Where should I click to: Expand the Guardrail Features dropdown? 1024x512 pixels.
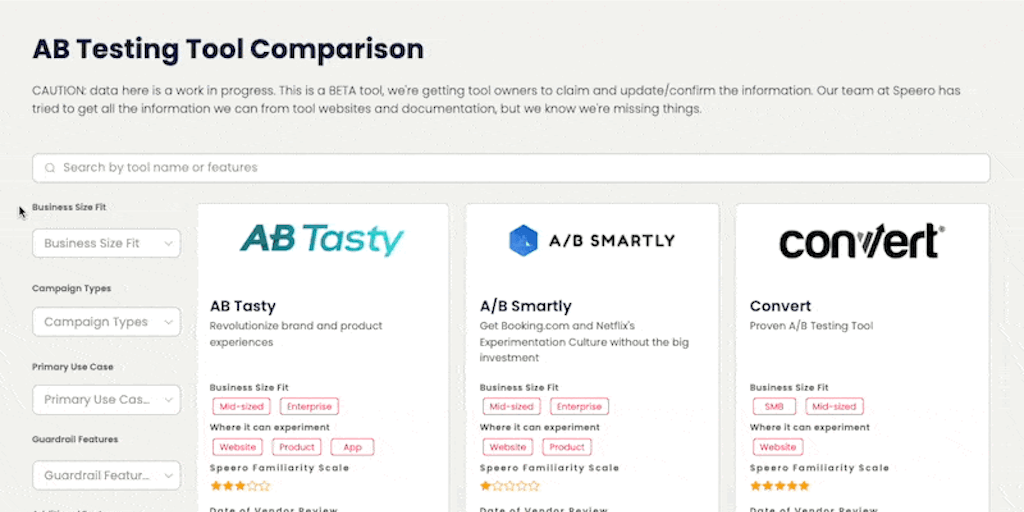(x=106, y=475)
